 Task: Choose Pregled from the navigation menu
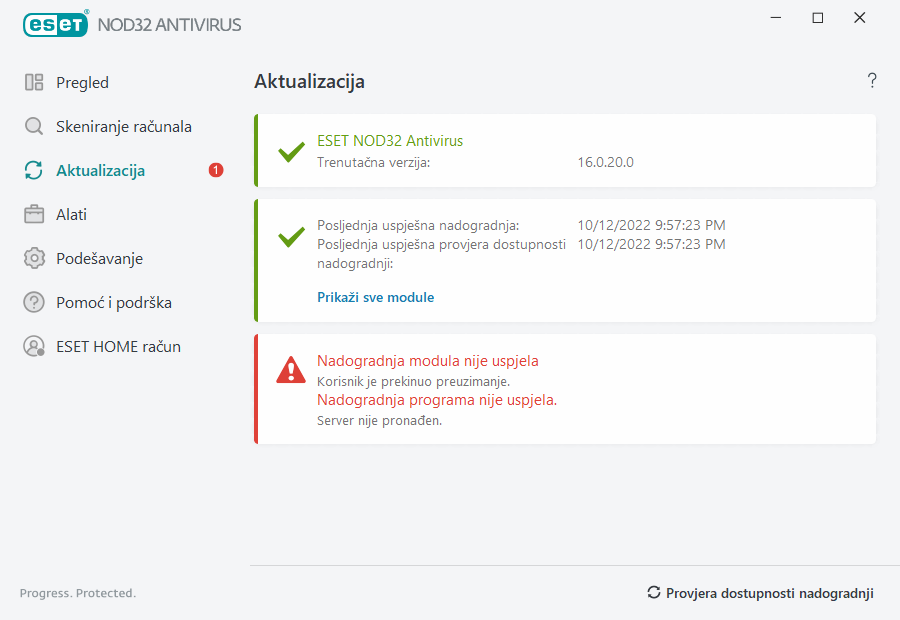(82, 82)
